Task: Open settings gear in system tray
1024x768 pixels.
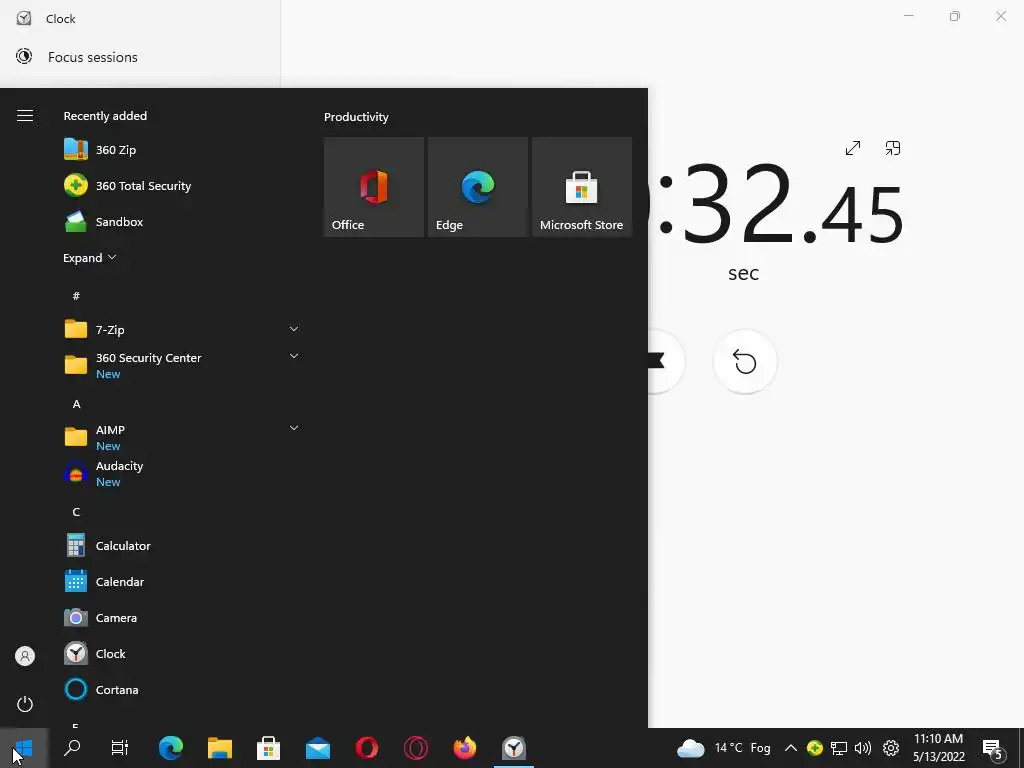Action: (891, 748)
